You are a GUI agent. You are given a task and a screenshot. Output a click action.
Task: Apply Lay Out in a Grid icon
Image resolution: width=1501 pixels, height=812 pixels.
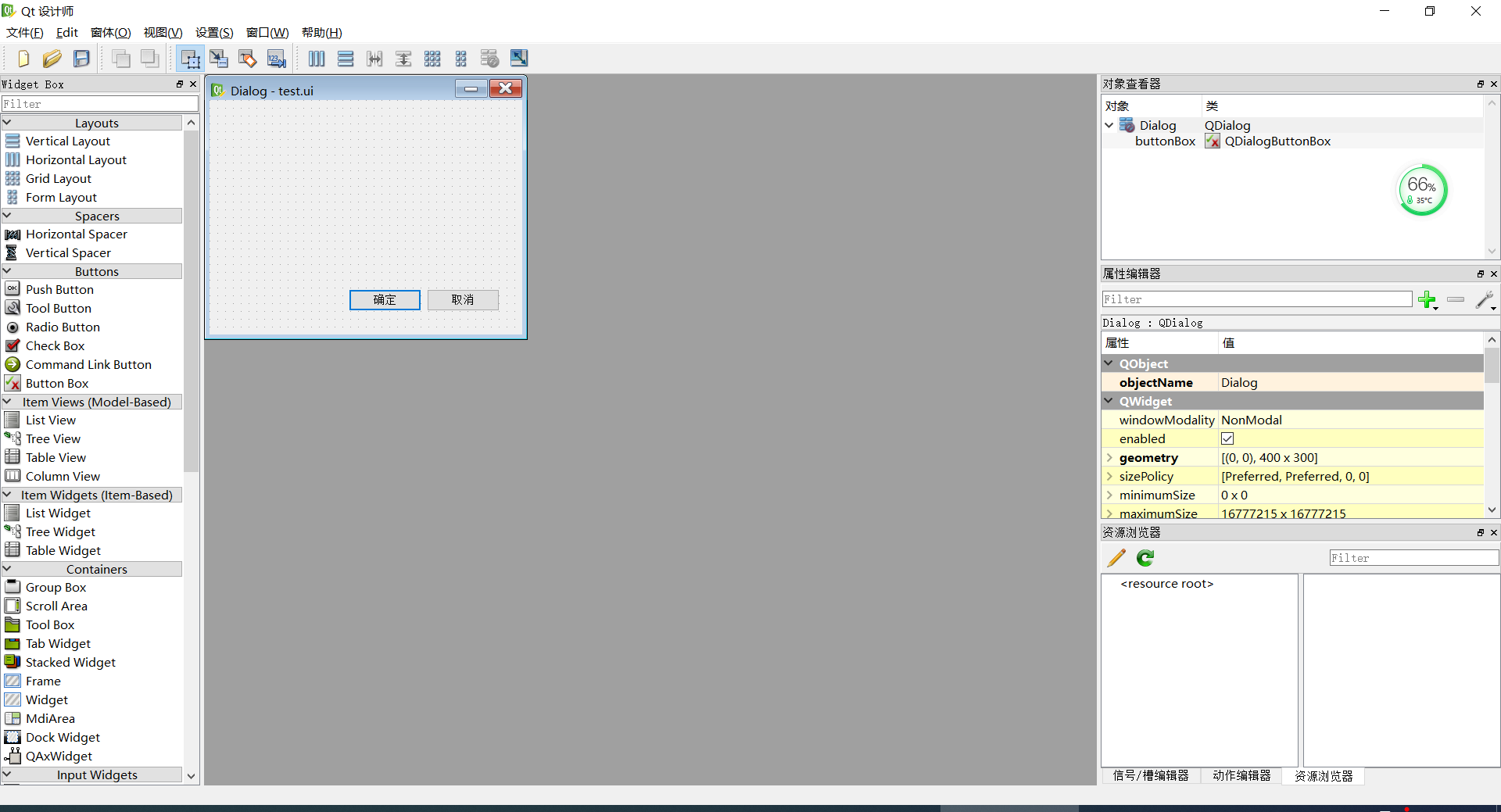click(x=432, y=59)
